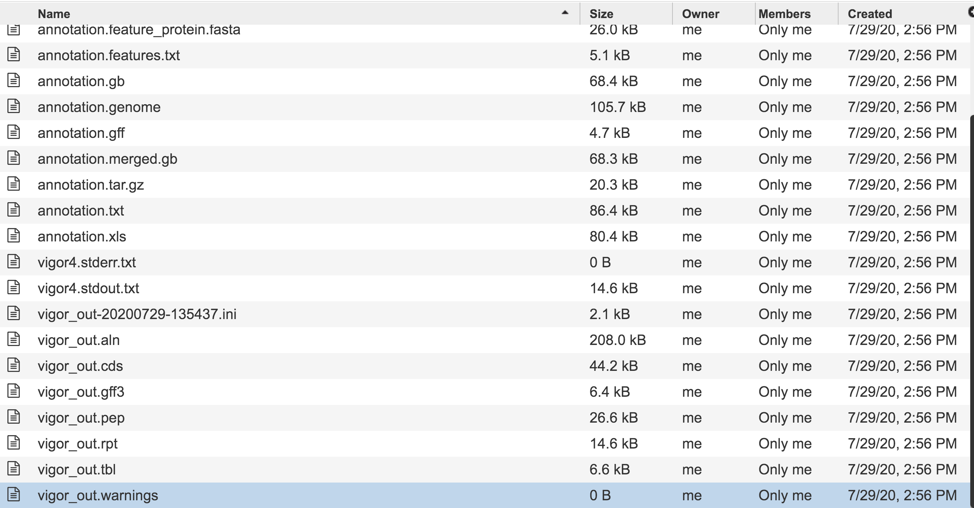Screen dimensions: 974x508
Task: Sort the list by Size column
Action: tap(602, 14)
